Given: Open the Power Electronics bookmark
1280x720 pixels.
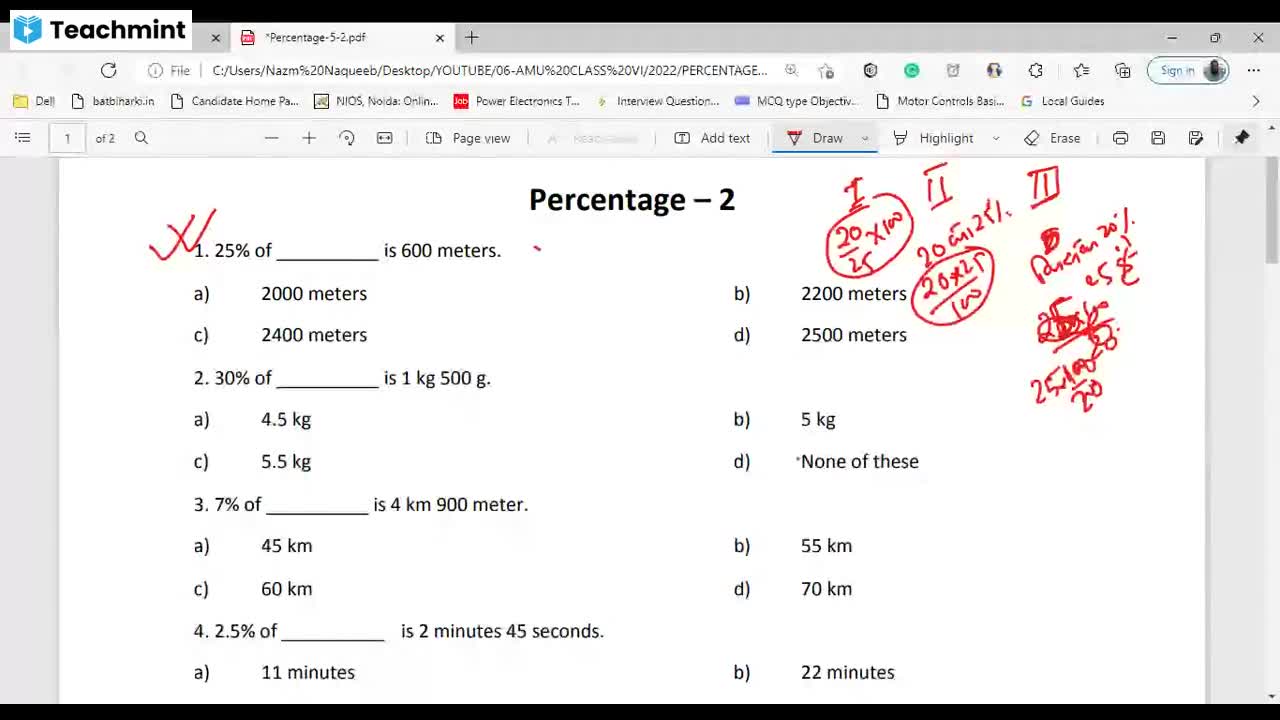Looking at the screenshot, I should (517, 101).
